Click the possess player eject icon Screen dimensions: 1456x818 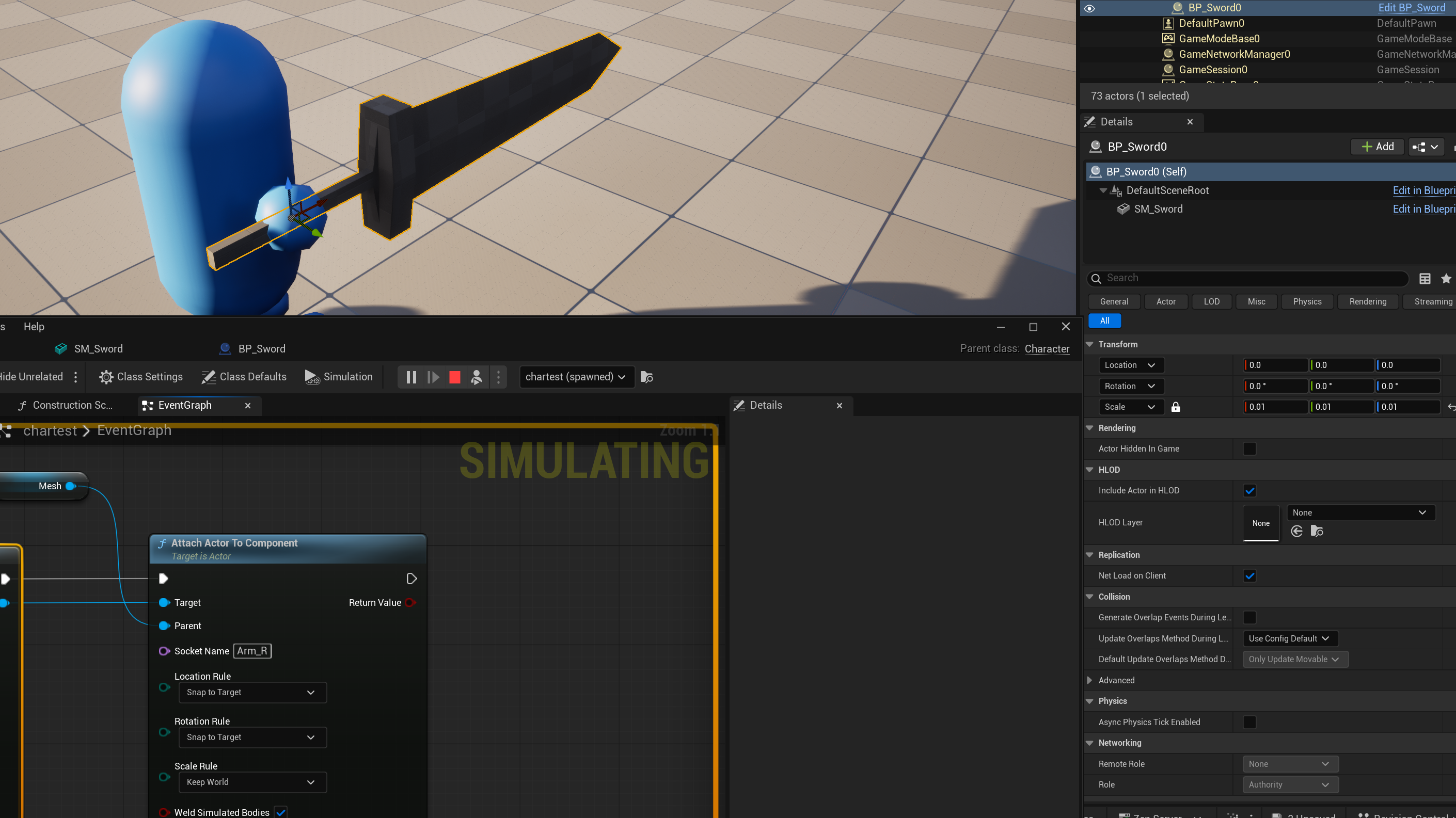pos(477,377)
